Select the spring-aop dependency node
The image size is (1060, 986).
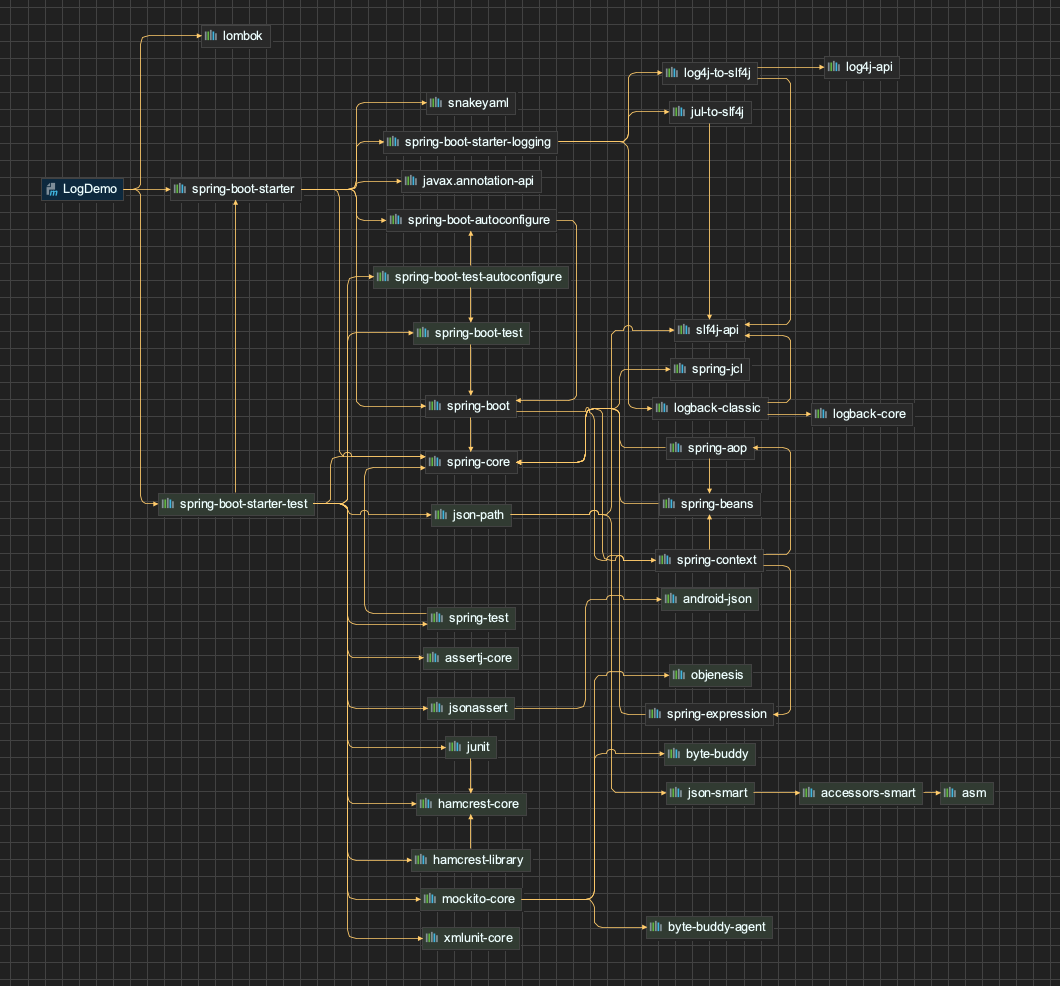(x=710, y=448)
